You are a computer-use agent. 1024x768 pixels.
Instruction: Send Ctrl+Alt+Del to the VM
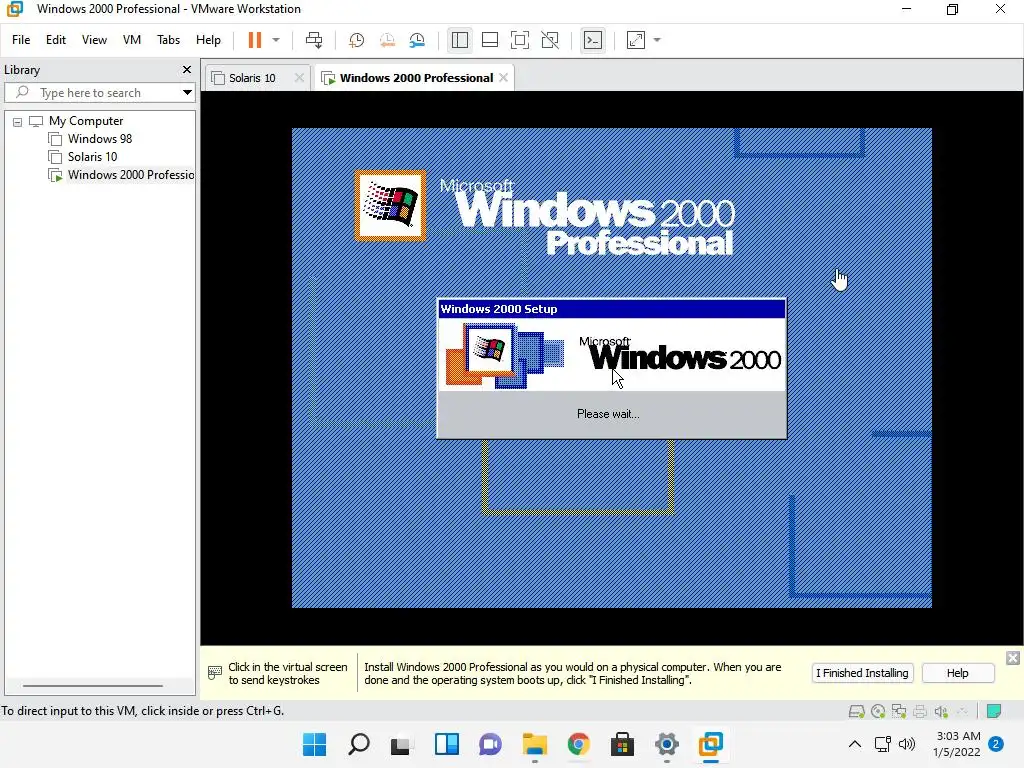pos(314,40)
